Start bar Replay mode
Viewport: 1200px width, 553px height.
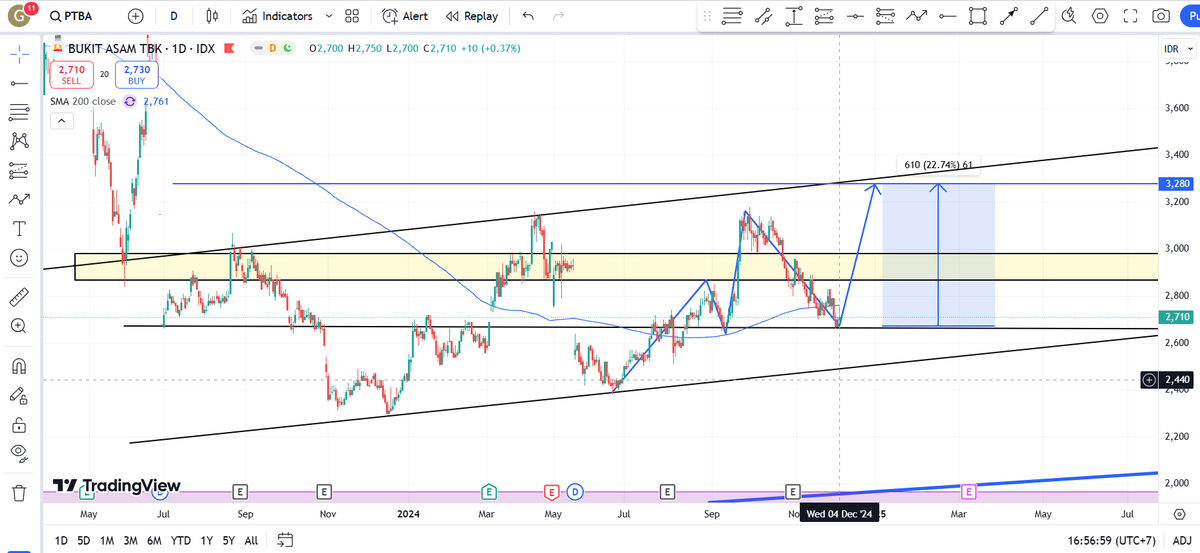click(472, 16)
